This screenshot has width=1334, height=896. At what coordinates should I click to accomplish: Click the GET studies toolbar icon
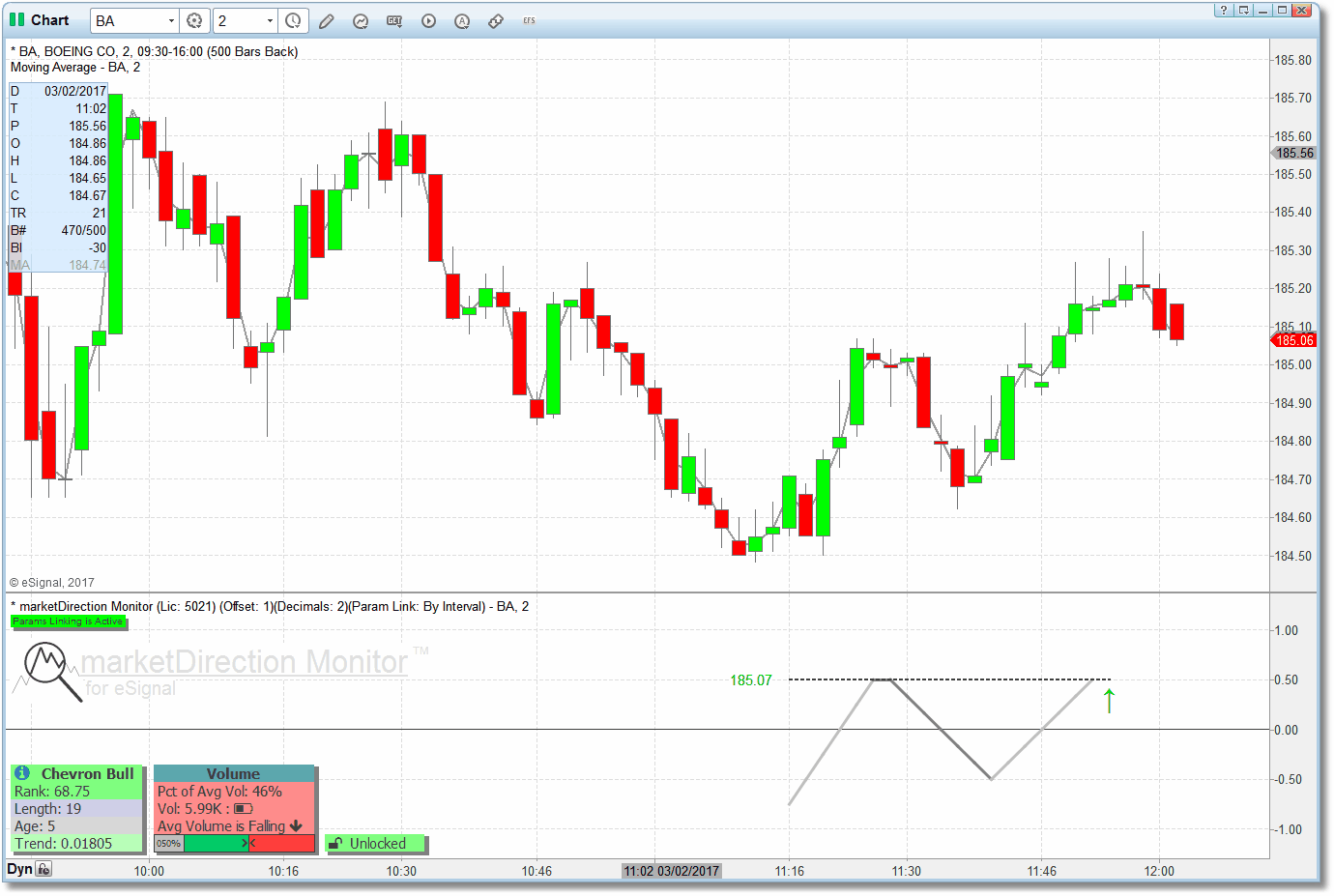click(x=394, y=20)
